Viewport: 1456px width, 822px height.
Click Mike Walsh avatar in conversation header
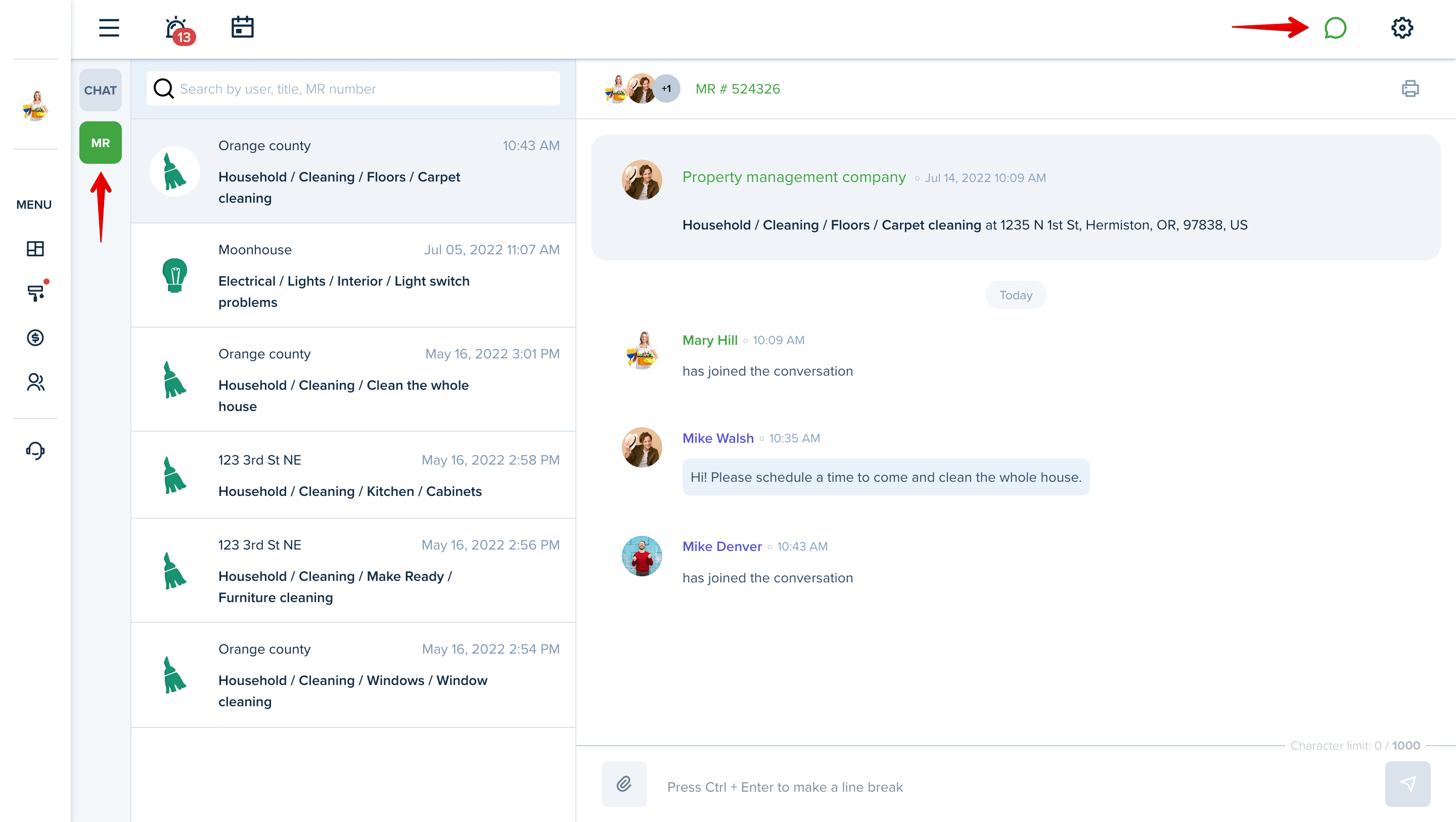tap(642, 88)
